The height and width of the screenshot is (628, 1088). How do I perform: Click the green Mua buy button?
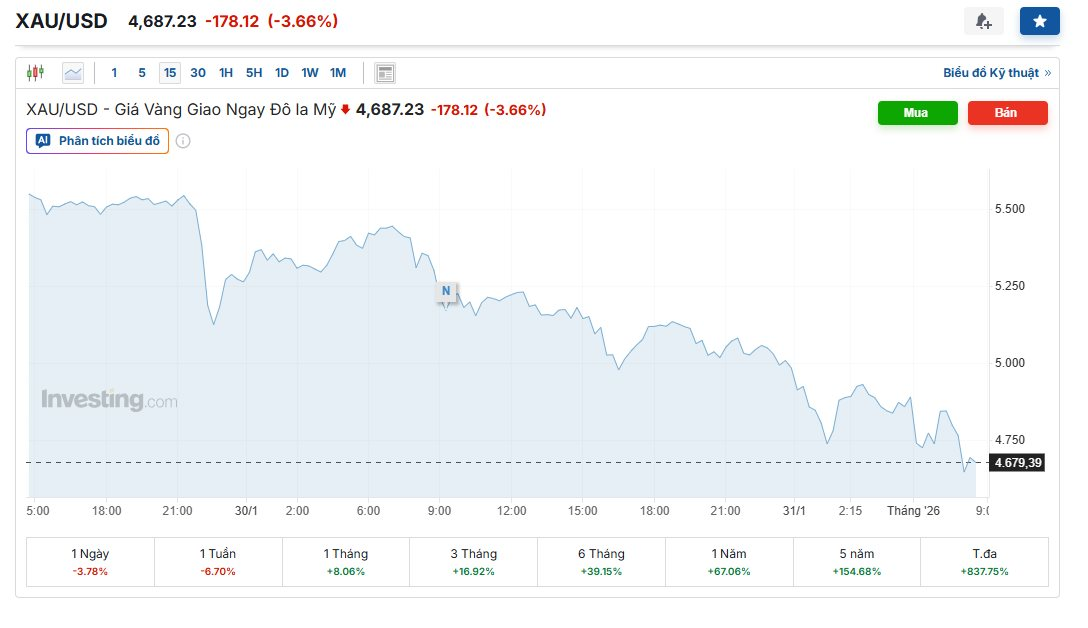click(x=917, y=113)
